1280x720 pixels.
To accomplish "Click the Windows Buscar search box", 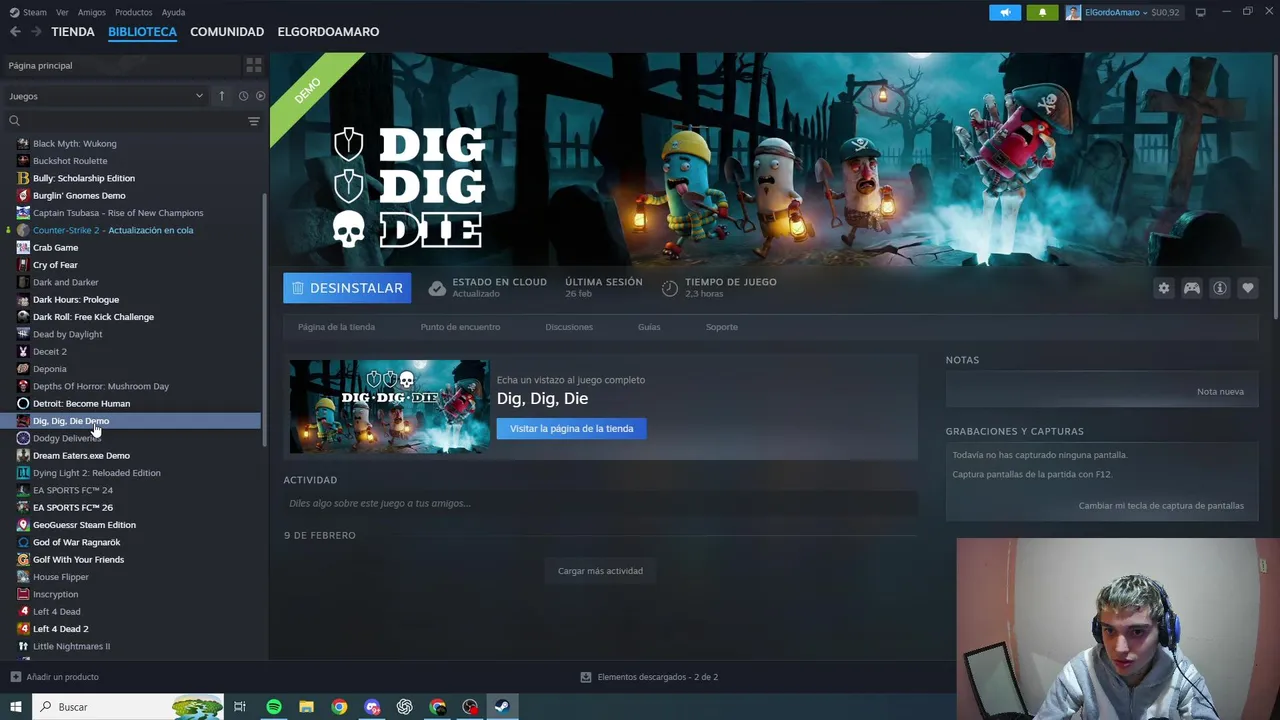I will [x=126, y=707].
